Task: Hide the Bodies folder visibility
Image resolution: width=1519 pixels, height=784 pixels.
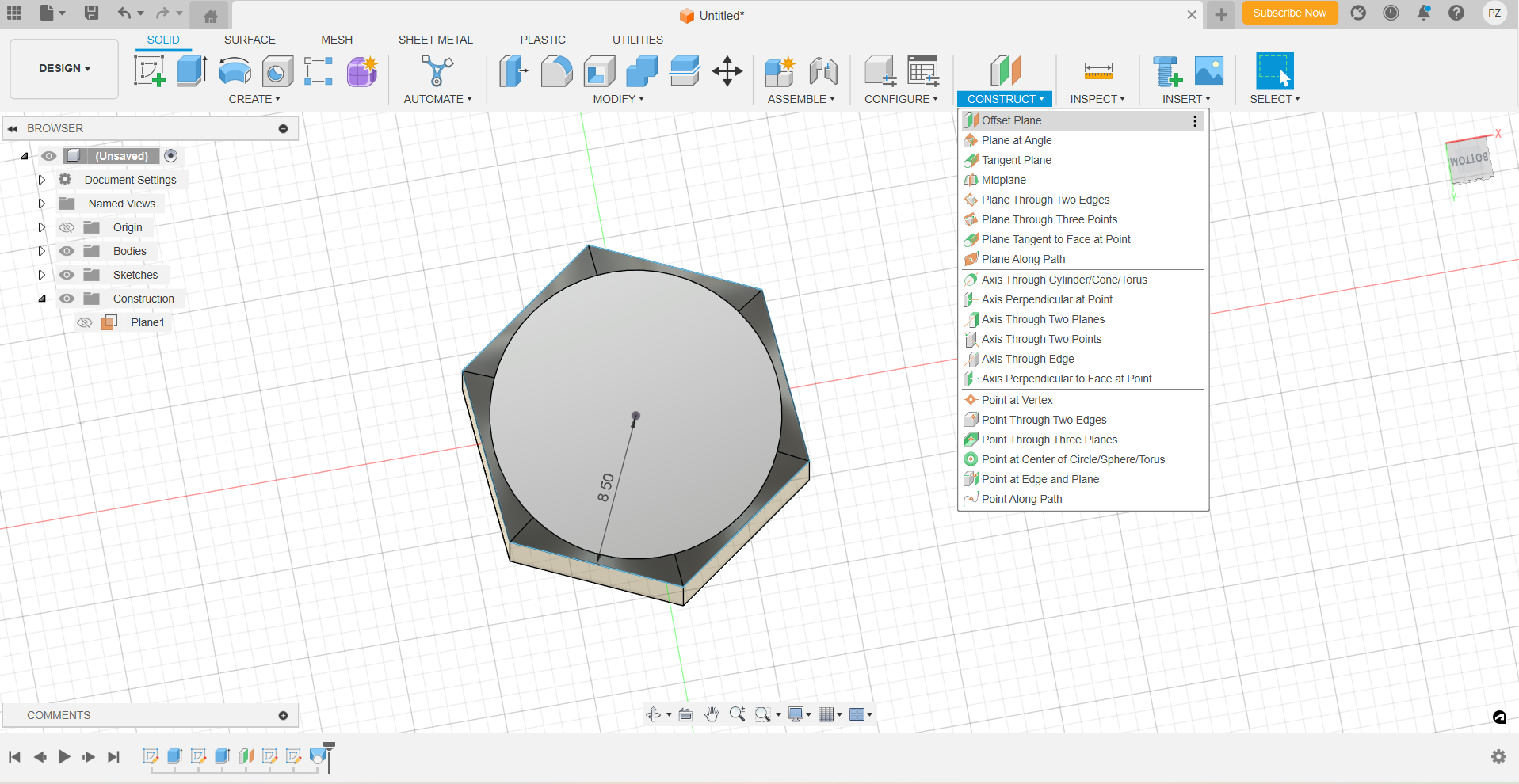Action: click(67, 251)
